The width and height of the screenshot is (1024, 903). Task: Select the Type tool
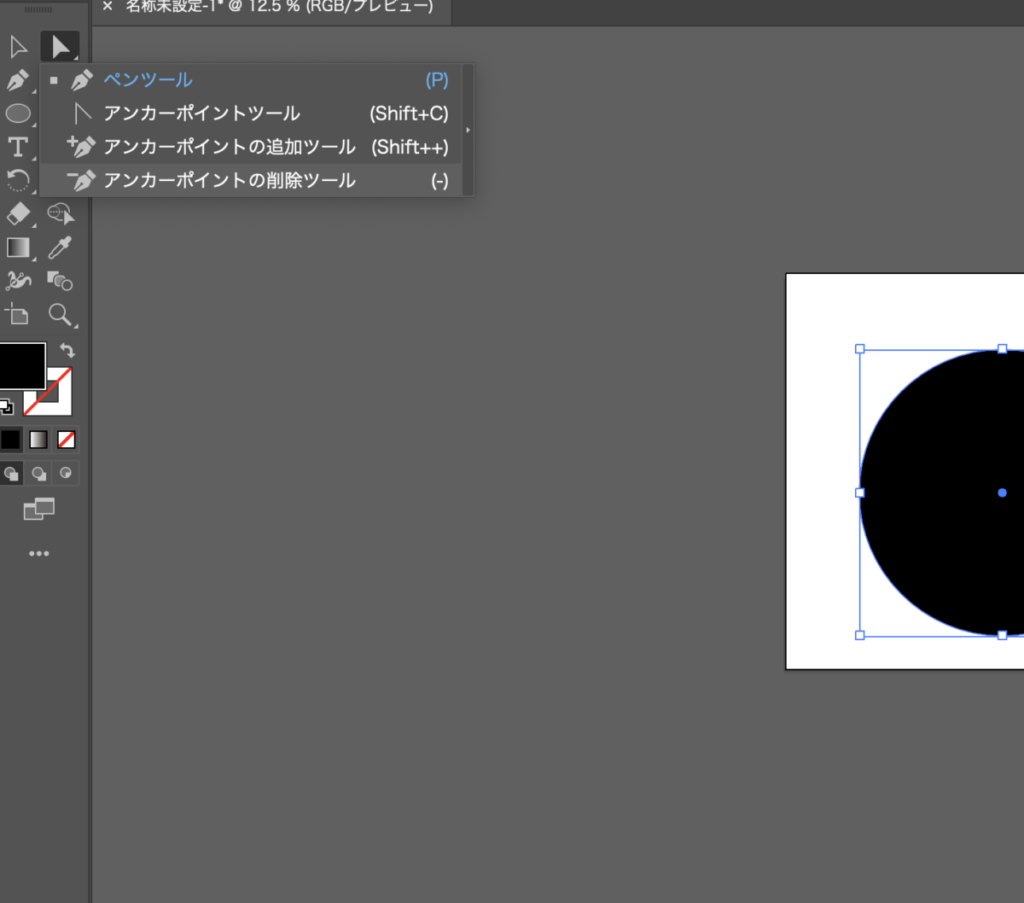[18, 147]
